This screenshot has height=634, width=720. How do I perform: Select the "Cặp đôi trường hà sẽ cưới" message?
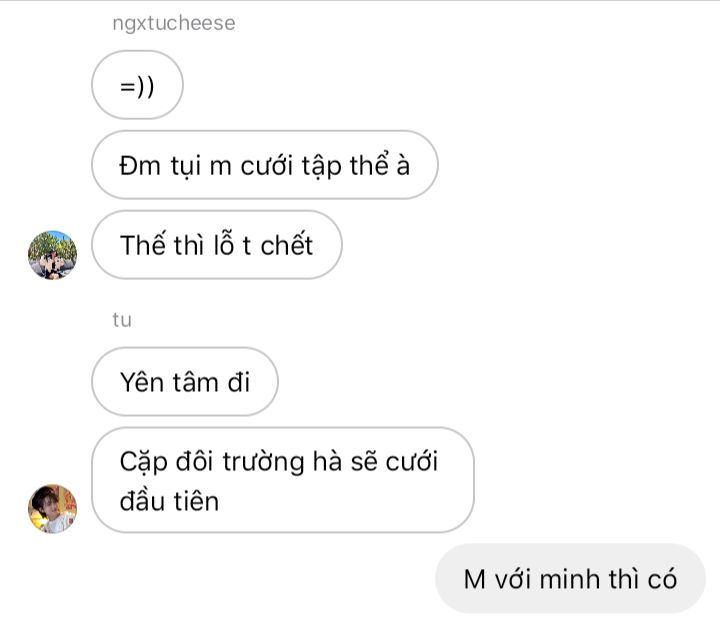[x=281, y=480]
